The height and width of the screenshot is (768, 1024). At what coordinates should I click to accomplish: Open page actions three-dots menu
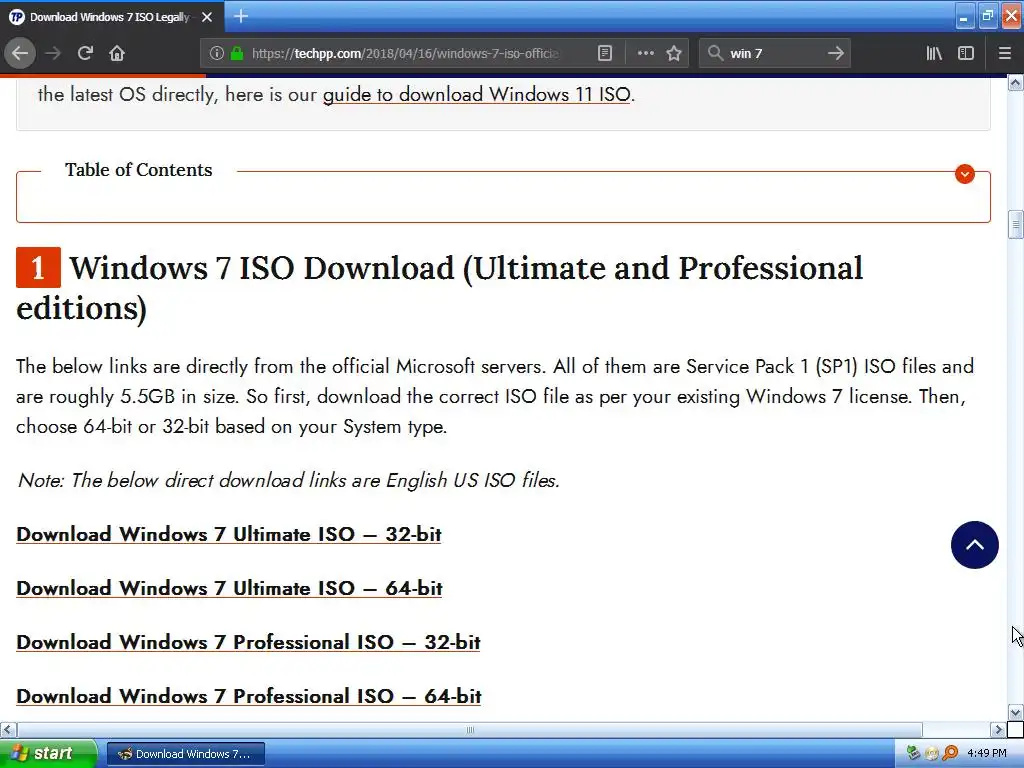point(645,53)
